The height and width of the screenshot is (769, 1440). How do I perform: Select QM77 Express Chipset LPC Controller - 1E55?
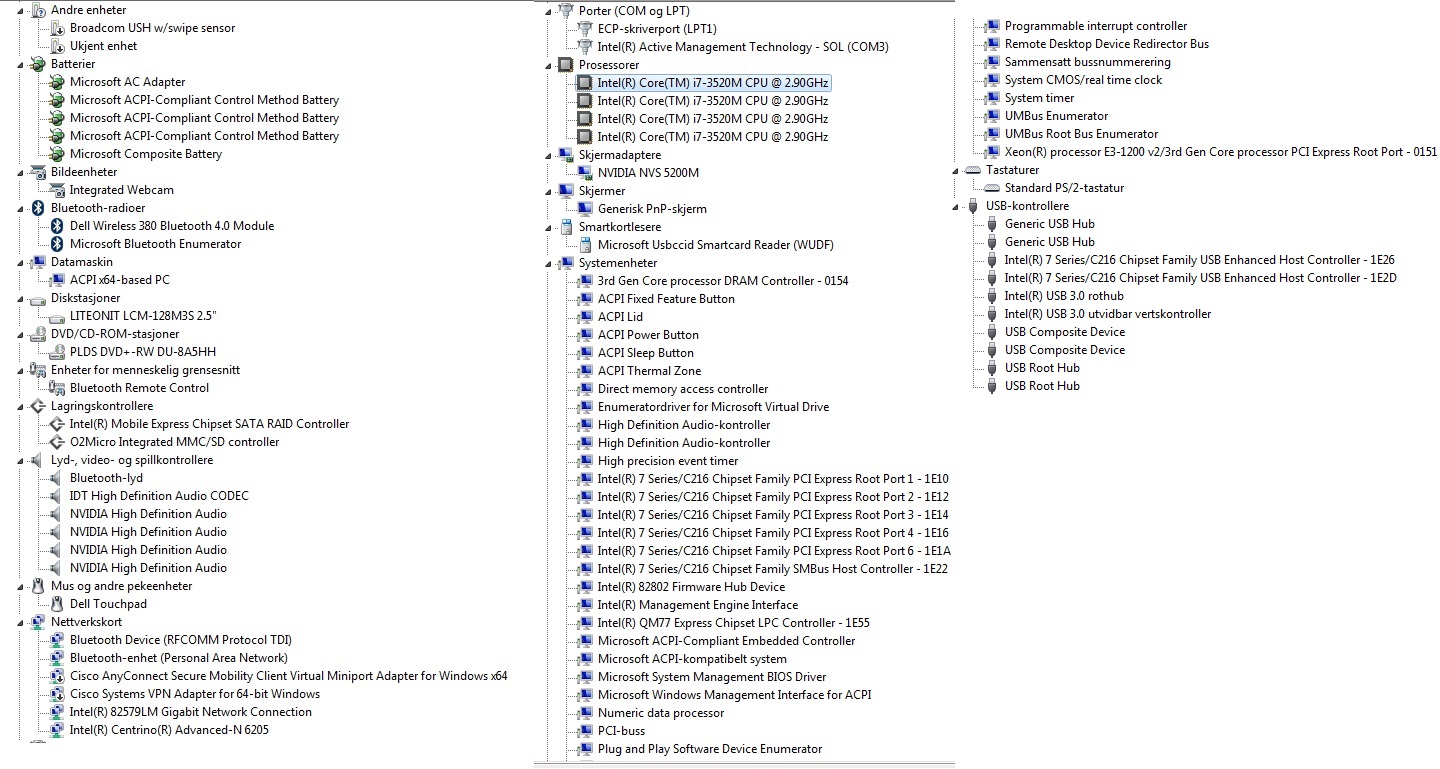click(733, 623)
